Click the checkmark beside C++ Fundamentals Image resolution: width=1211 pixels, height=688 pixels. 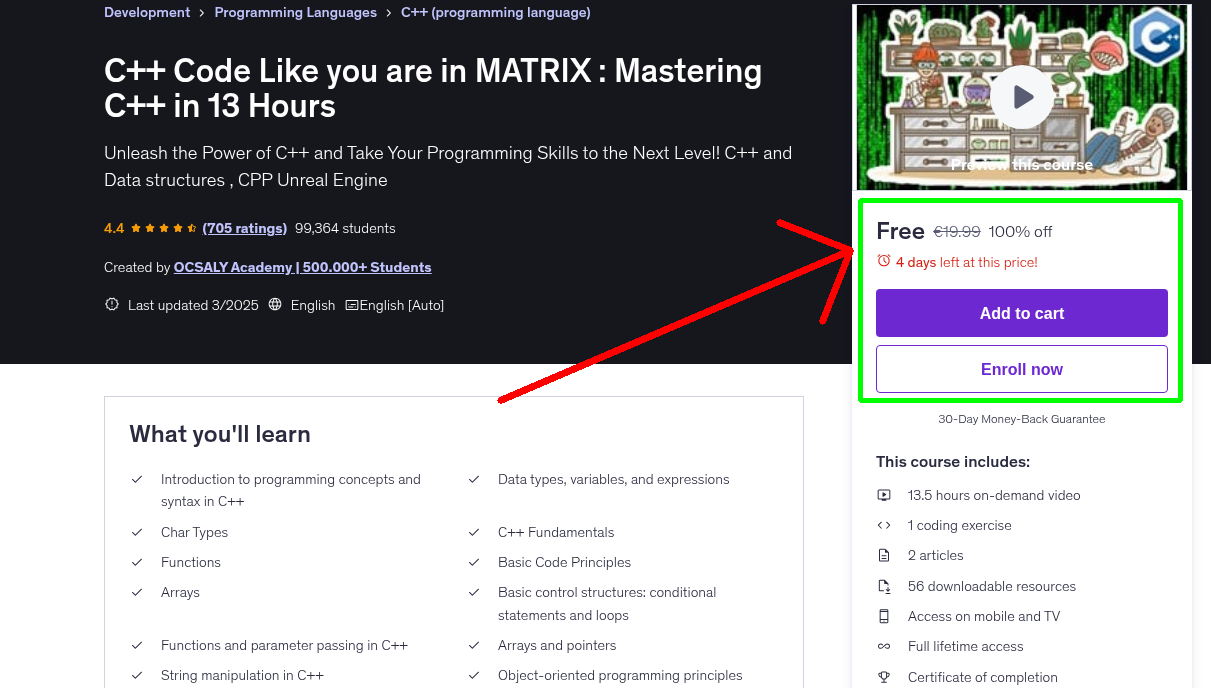pyautogui.click(x=474, y=532)
